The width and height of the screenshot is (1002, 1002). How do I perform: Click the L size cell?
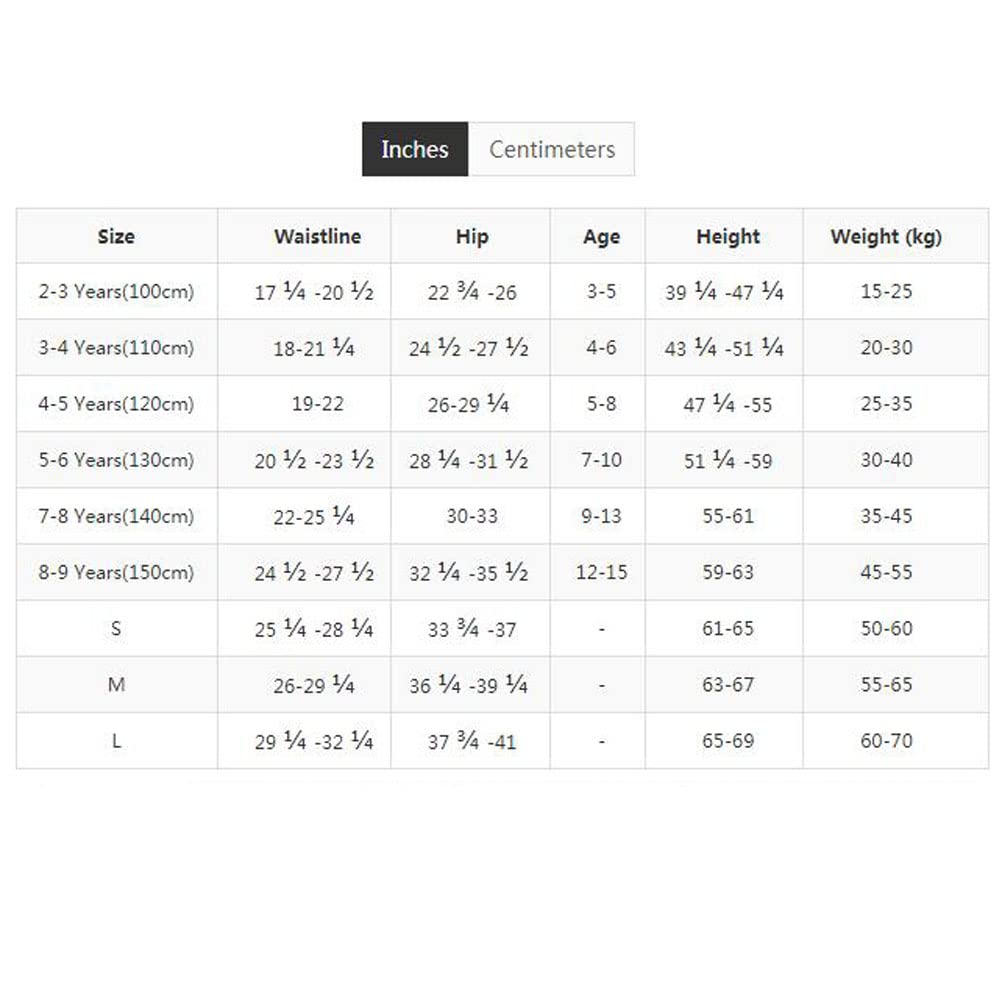(x=116, y=741)
